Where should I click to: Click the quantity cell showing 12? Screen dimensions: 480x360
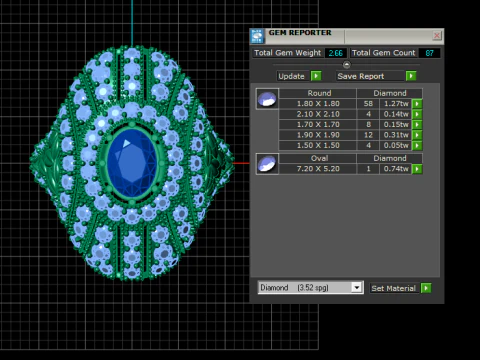tap(368, 135)
